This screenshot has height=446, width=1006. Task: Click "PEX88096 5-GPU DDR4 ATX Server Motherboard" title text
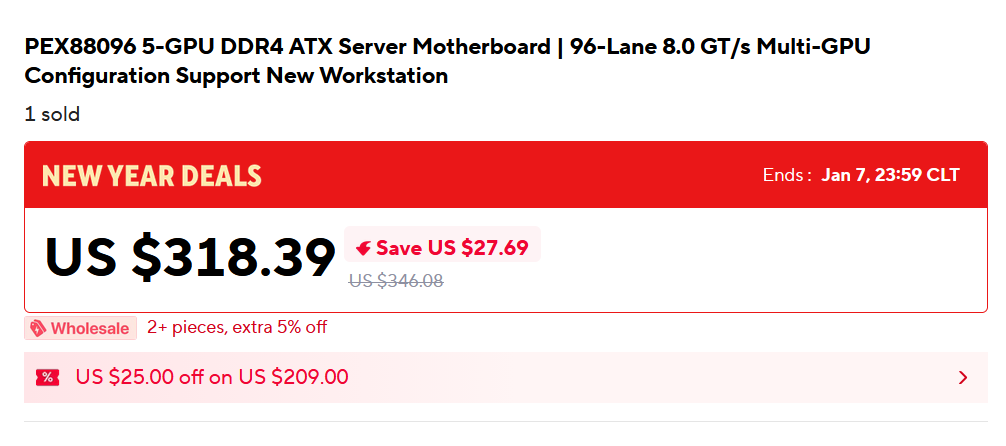[x=287, y=47]
